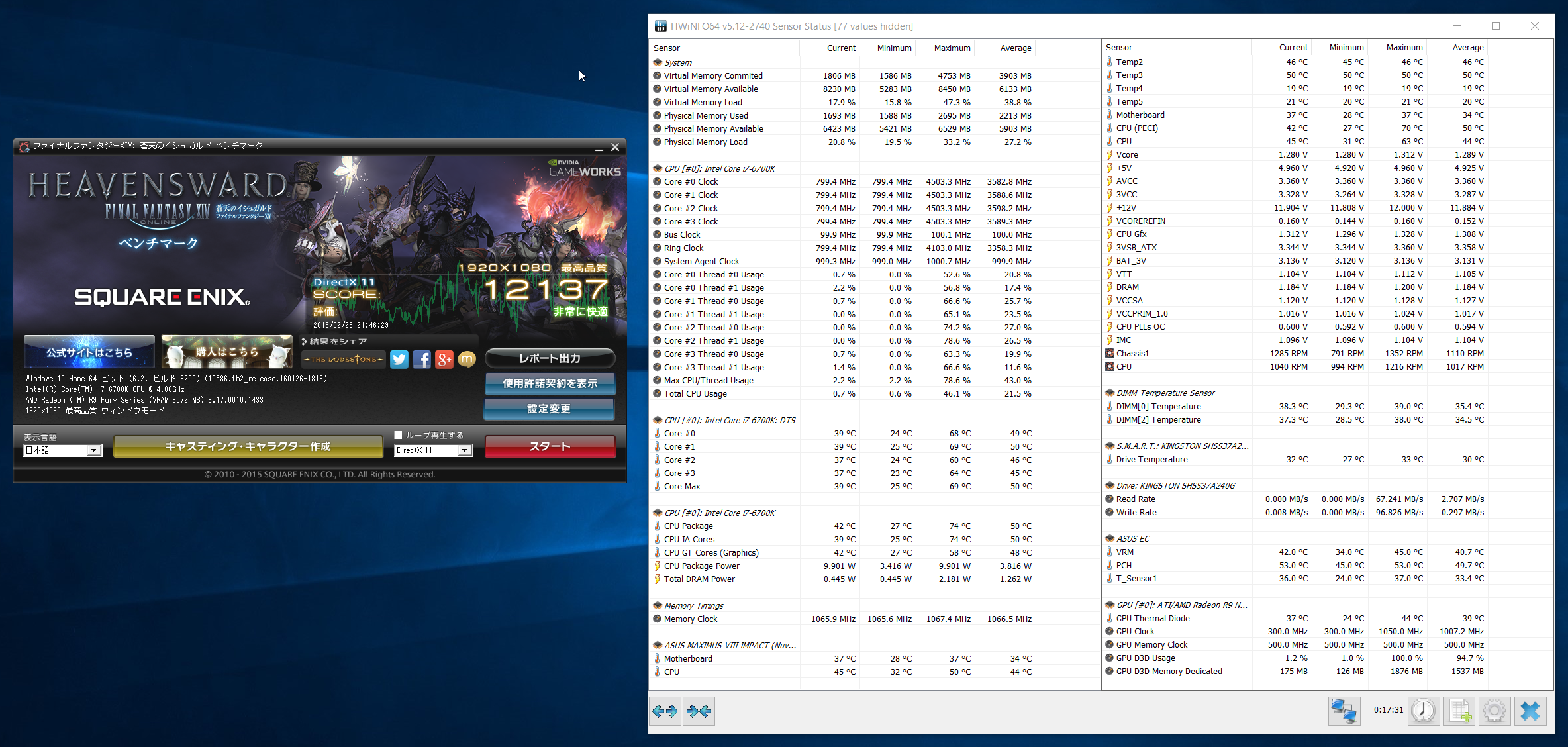Screen dimensions: 1568x747
Task: Click the collapse columns arrows icon in HWiNFO
Action: tap(699, 711)
